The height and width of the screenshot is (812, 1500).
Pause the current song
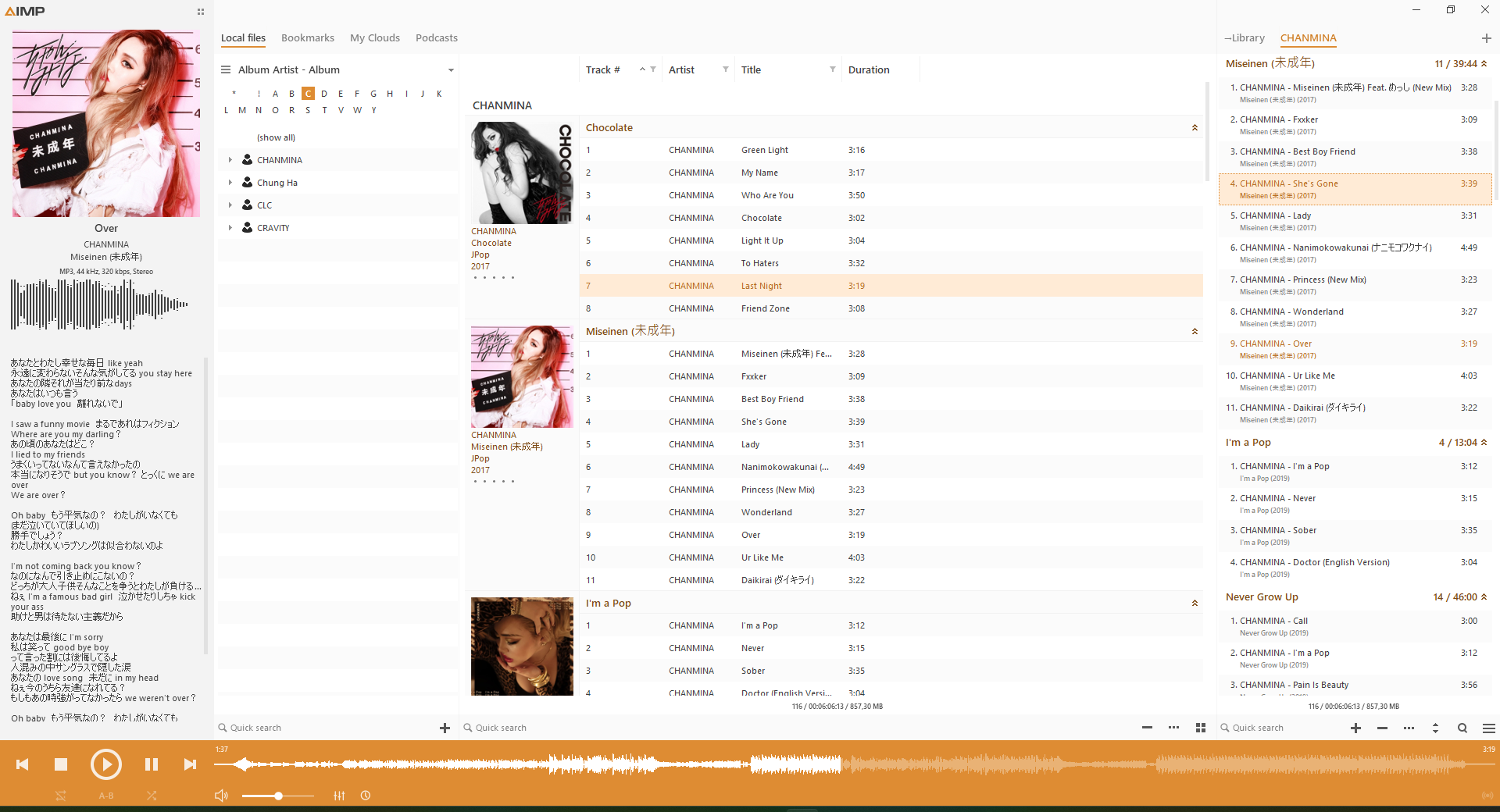[x=152, y=764]
